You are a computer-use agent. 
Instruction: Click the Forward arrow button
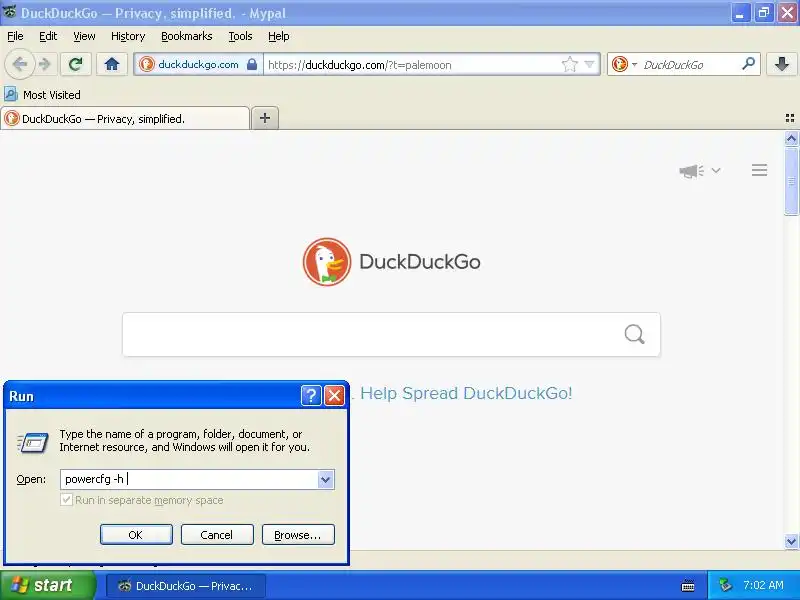(x=45, y=64)
